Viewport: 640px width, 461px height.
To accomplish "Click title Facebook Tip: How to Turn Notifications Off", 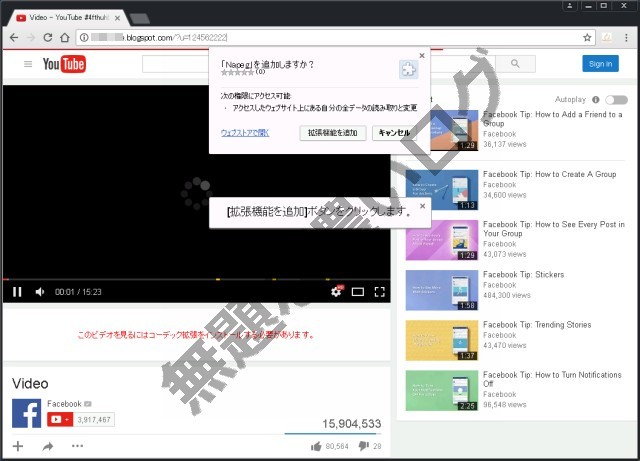I will (552, 379).
